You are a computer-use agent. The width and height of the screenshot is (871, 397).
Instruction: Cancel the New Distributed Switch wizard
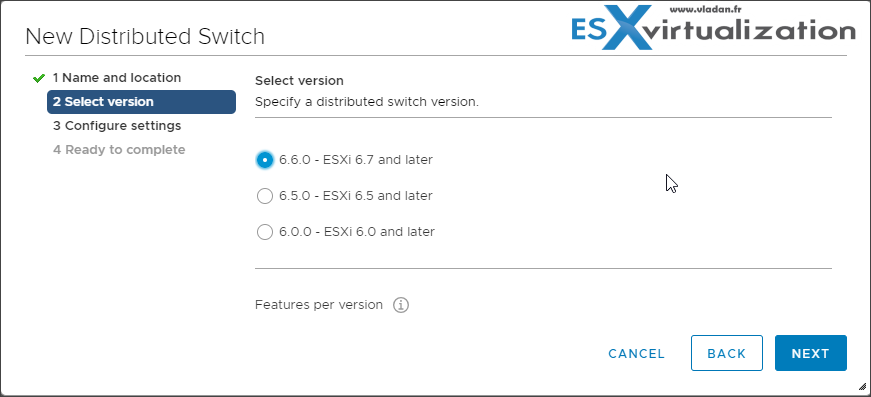[637, 354]
